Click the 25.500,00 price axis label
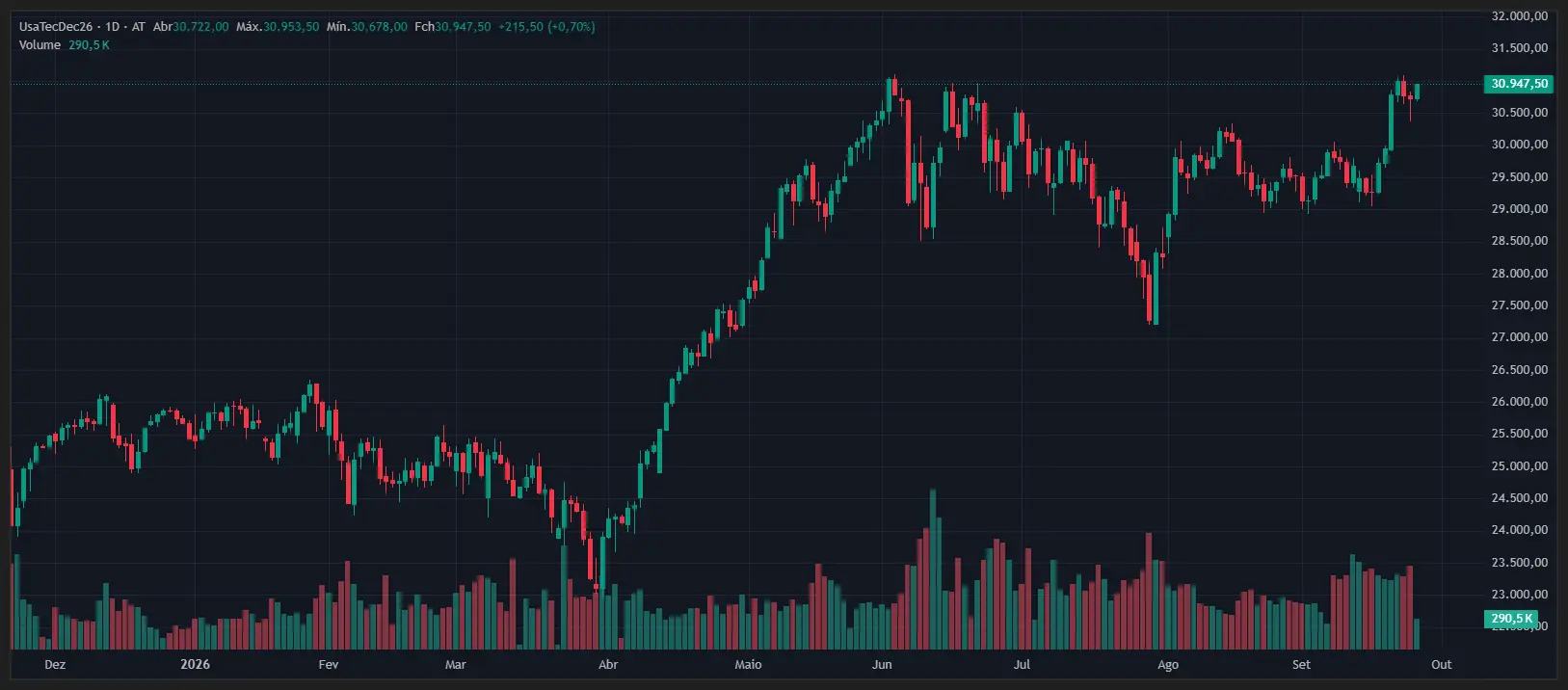 1520,434
